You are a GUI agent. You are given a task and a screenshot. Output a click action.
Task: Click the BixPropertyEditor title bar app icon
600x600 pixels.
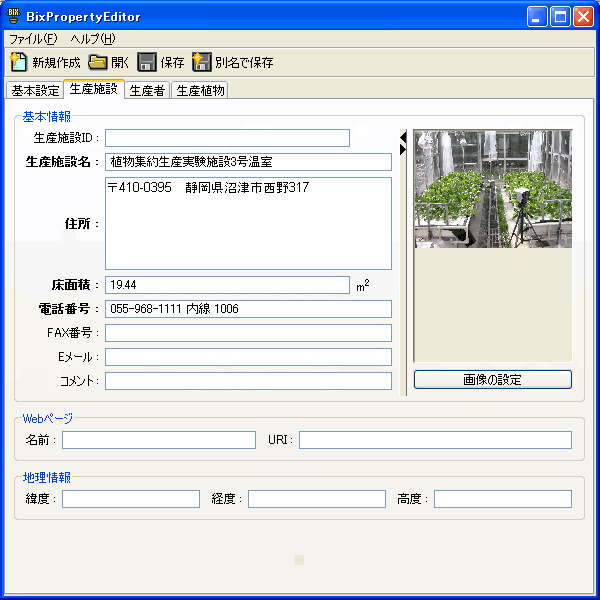point(14,17)
